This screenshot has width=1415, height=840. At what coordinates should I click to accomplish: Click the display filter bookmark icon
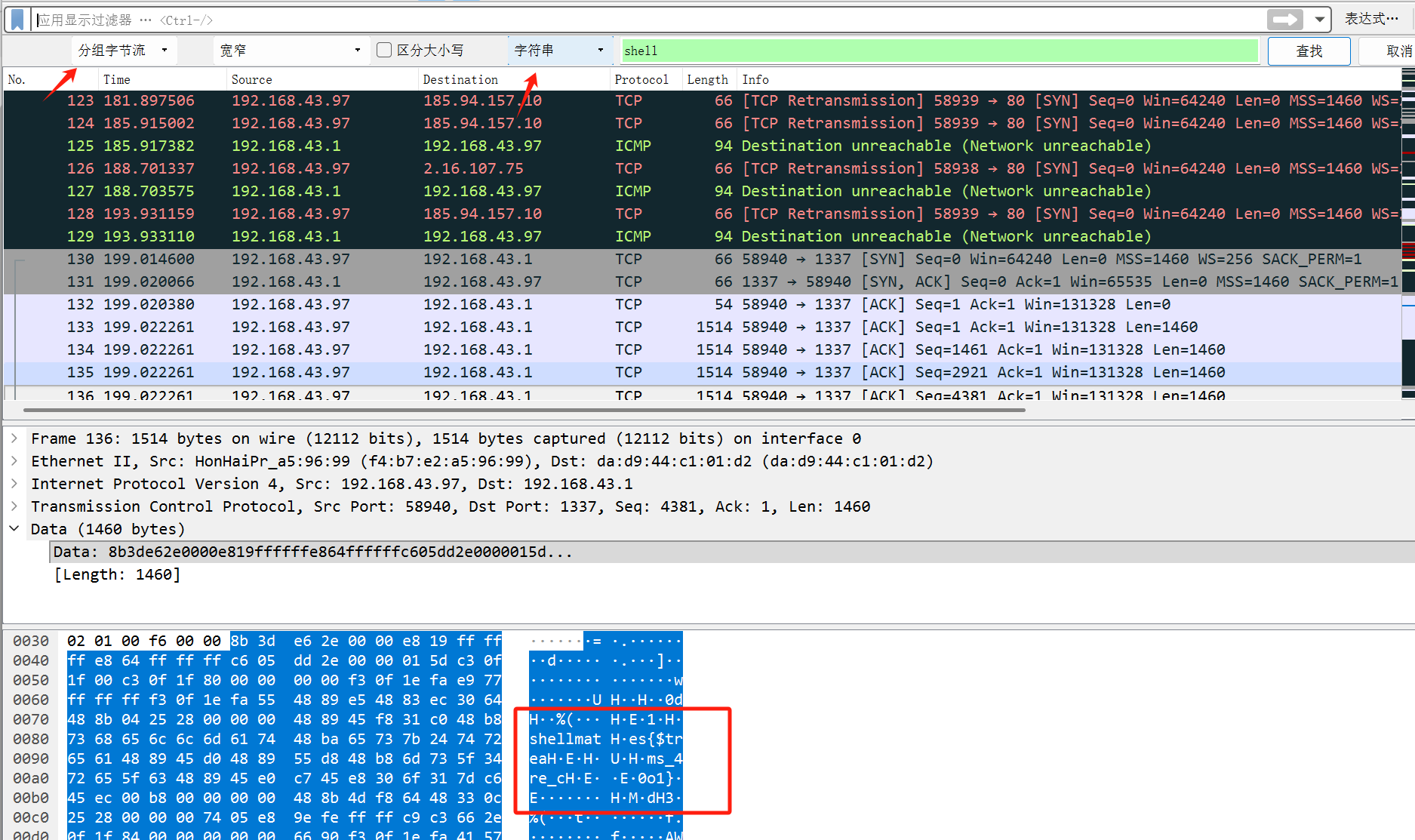17,19
